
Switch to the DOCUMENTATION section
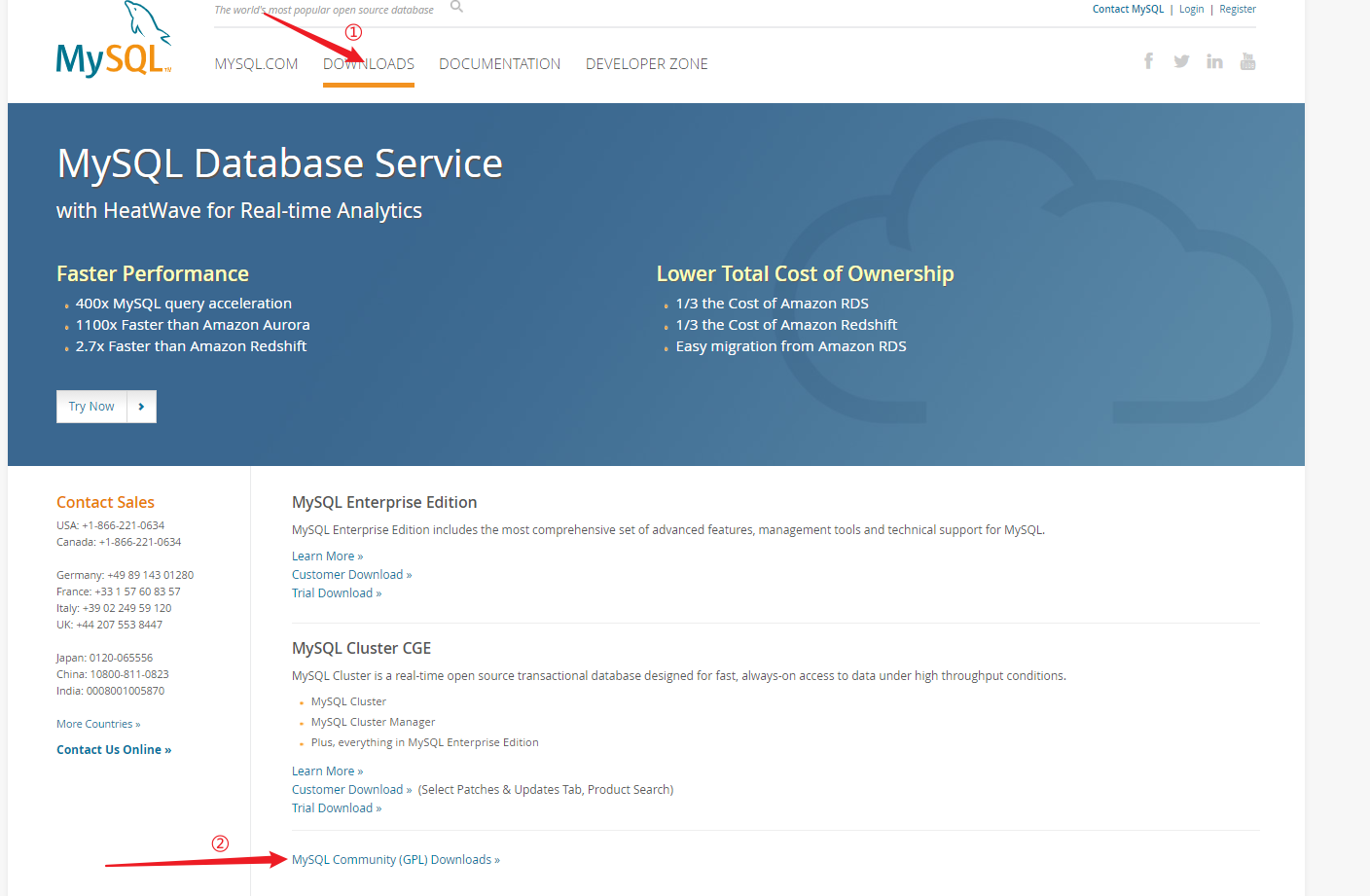pos(499,63)
